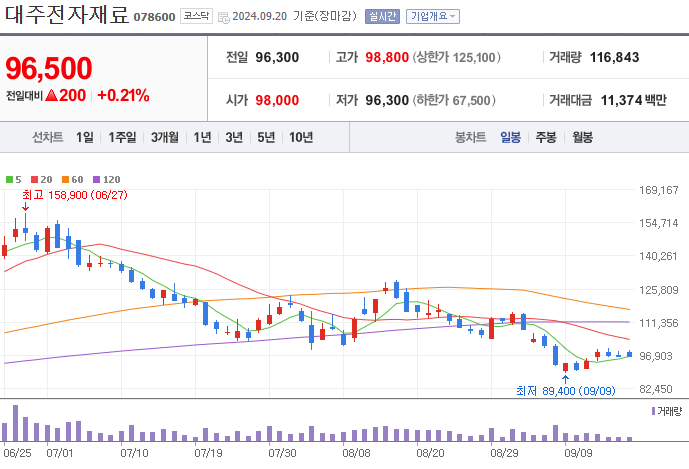689x469 pixels.
Task: Click the purple 120-day moving average legend
Action: point(107,179)
